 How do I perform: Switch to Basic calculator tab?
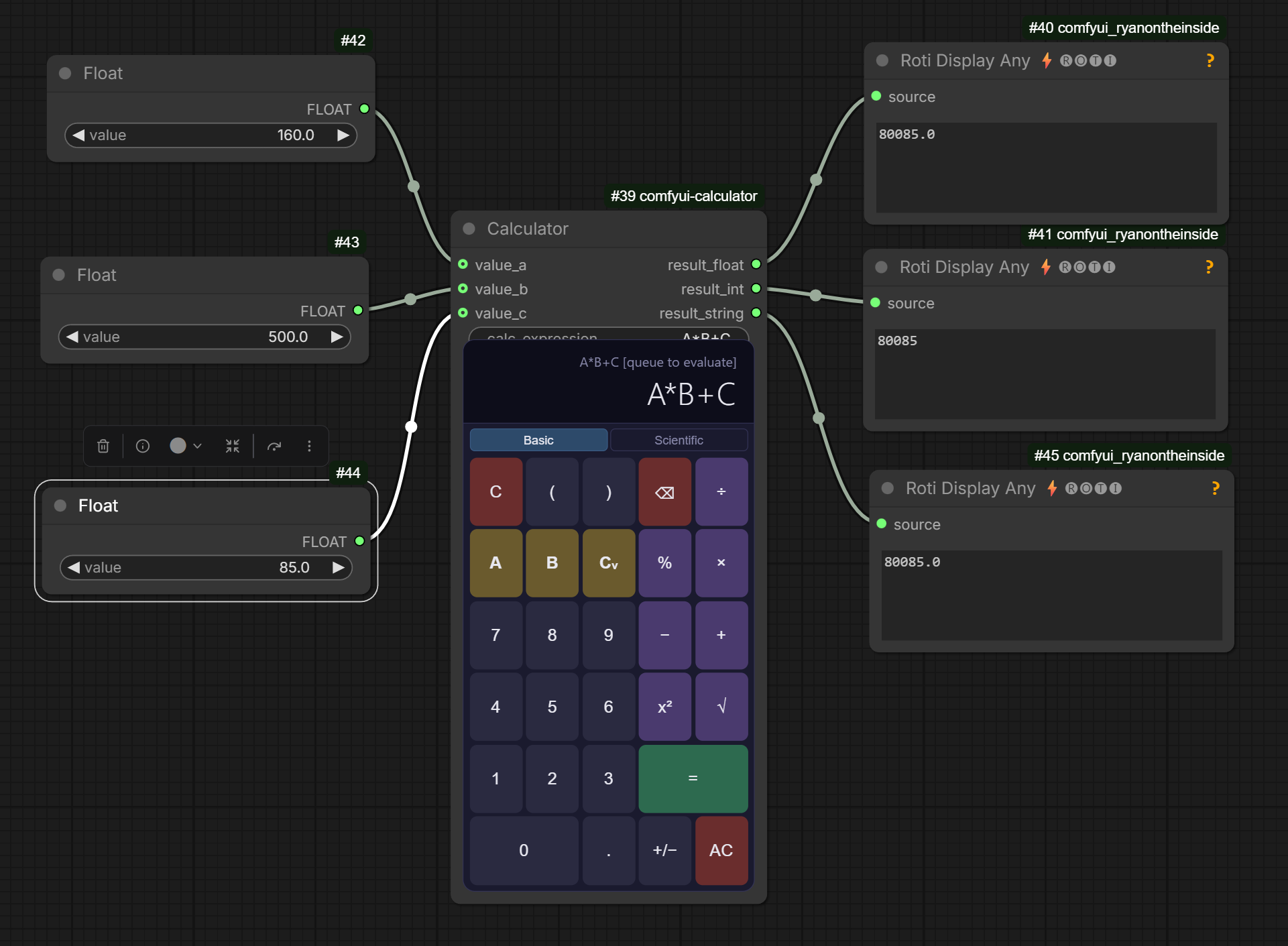(x=538, y=440)
